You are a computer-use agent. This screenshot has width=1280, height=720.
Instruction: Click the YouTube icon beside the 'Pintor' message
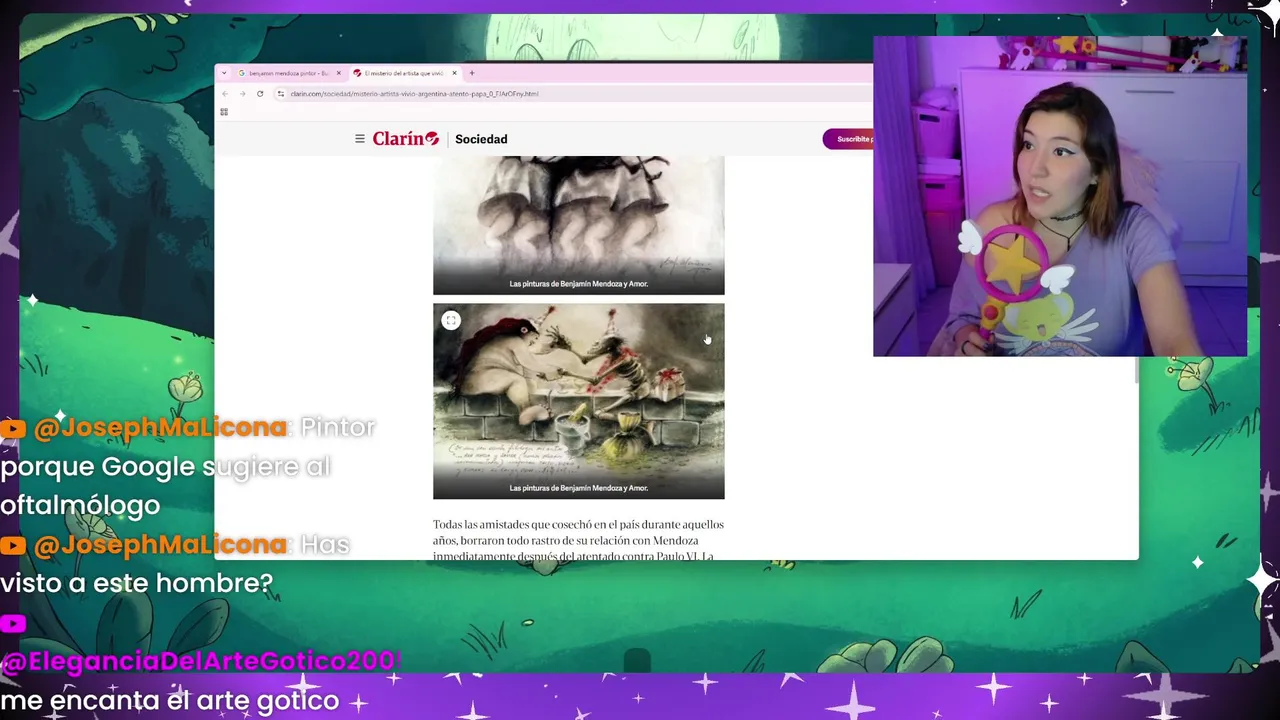coord(13,429)
